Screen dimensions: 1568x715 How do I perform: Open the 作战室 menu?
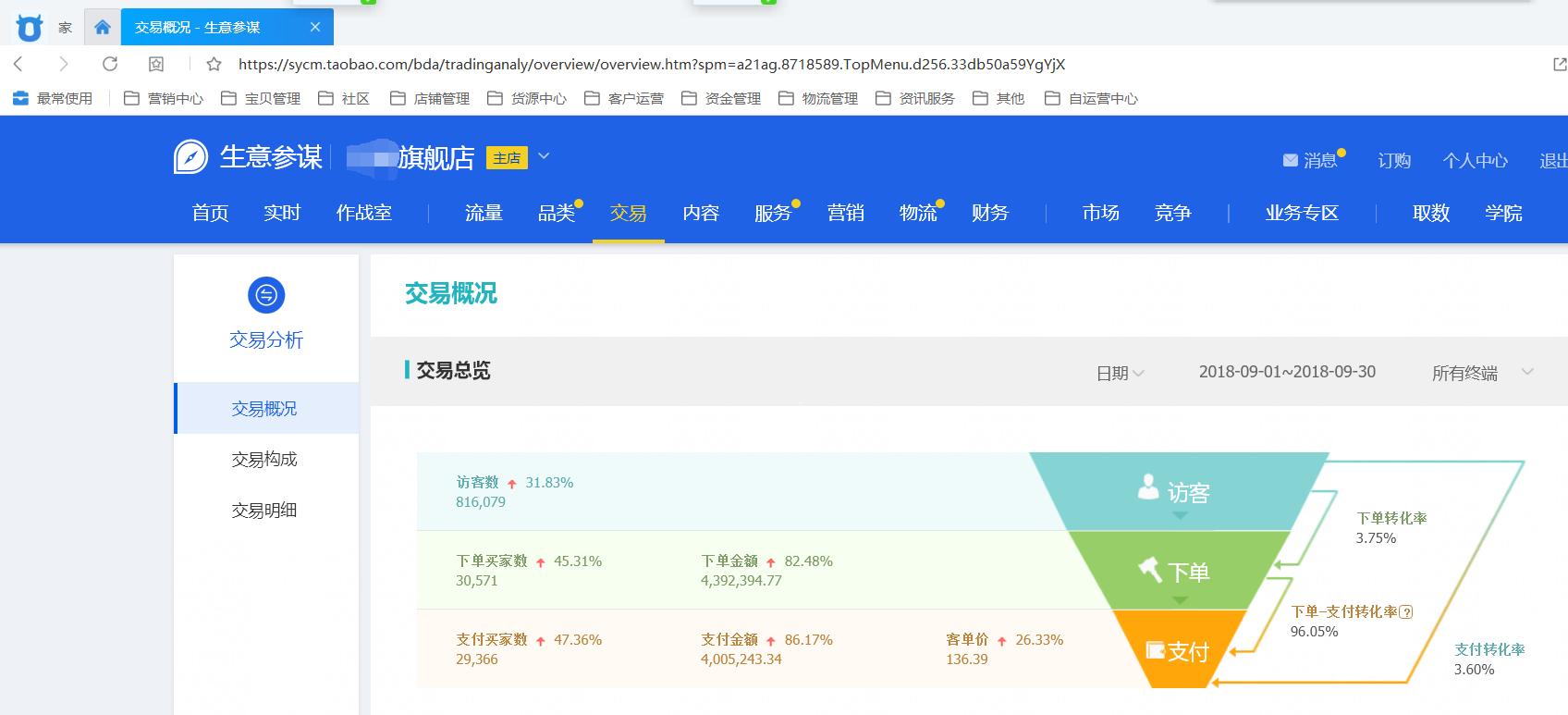click(363, 213)
